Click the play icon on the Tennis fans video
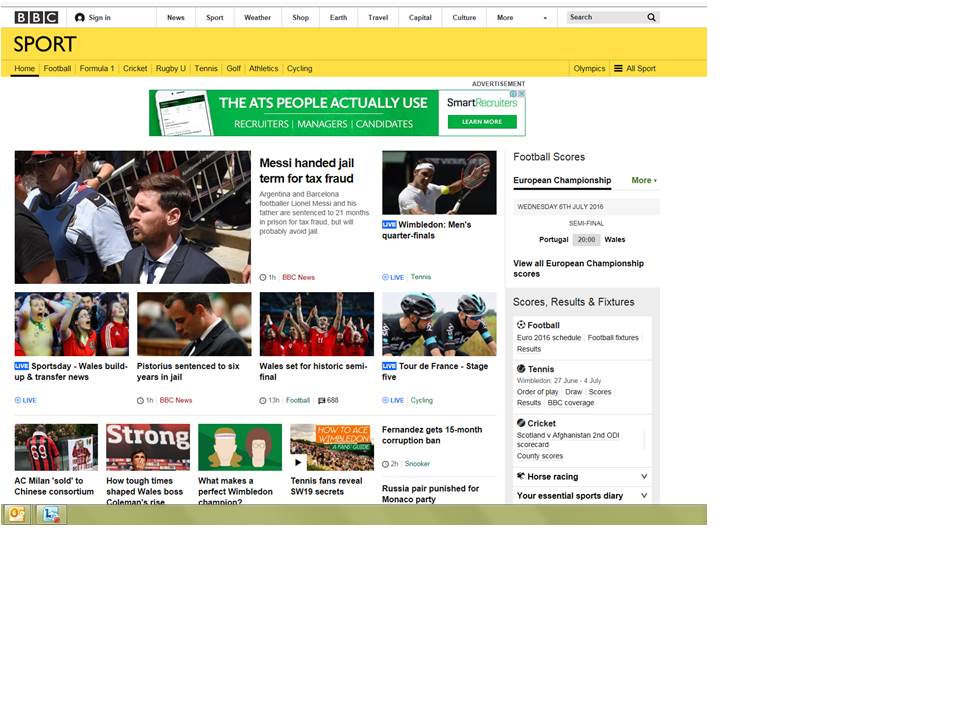The height and width of the screenshot is (720, 960). pos(298,462)
